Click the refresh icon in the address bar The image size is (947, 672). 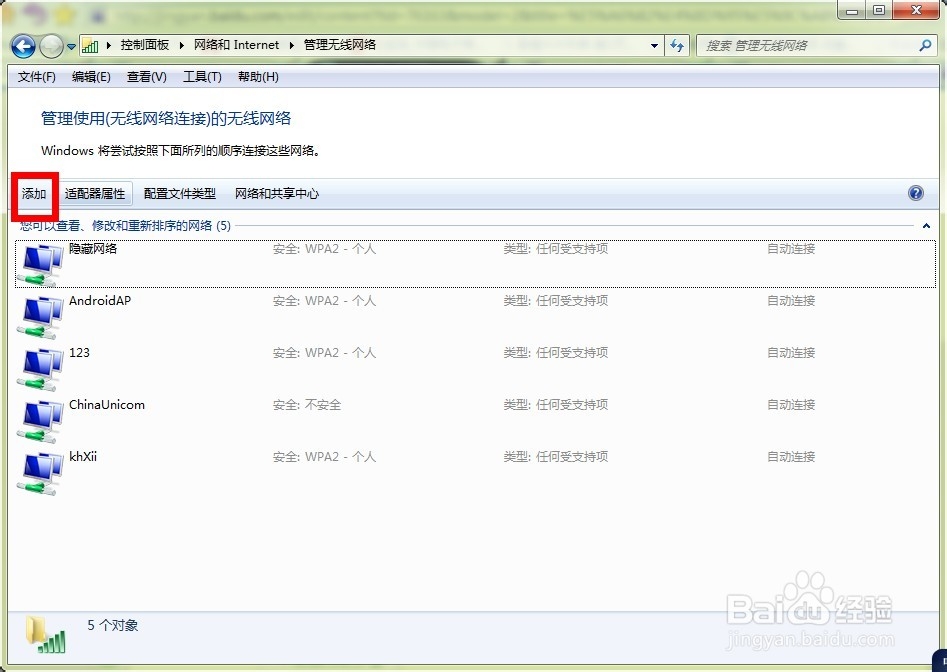(677, 45)
